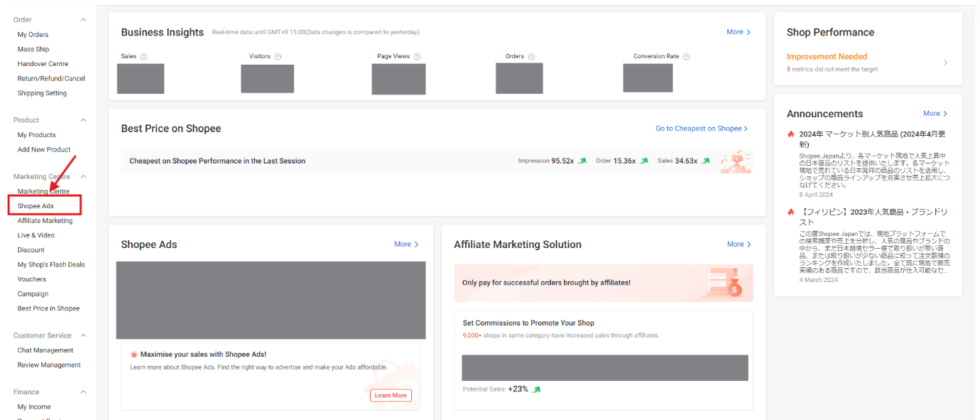Screen dimensions: 980x420
Task: Click the Improvement Needed status text
Action: [827, 56]
